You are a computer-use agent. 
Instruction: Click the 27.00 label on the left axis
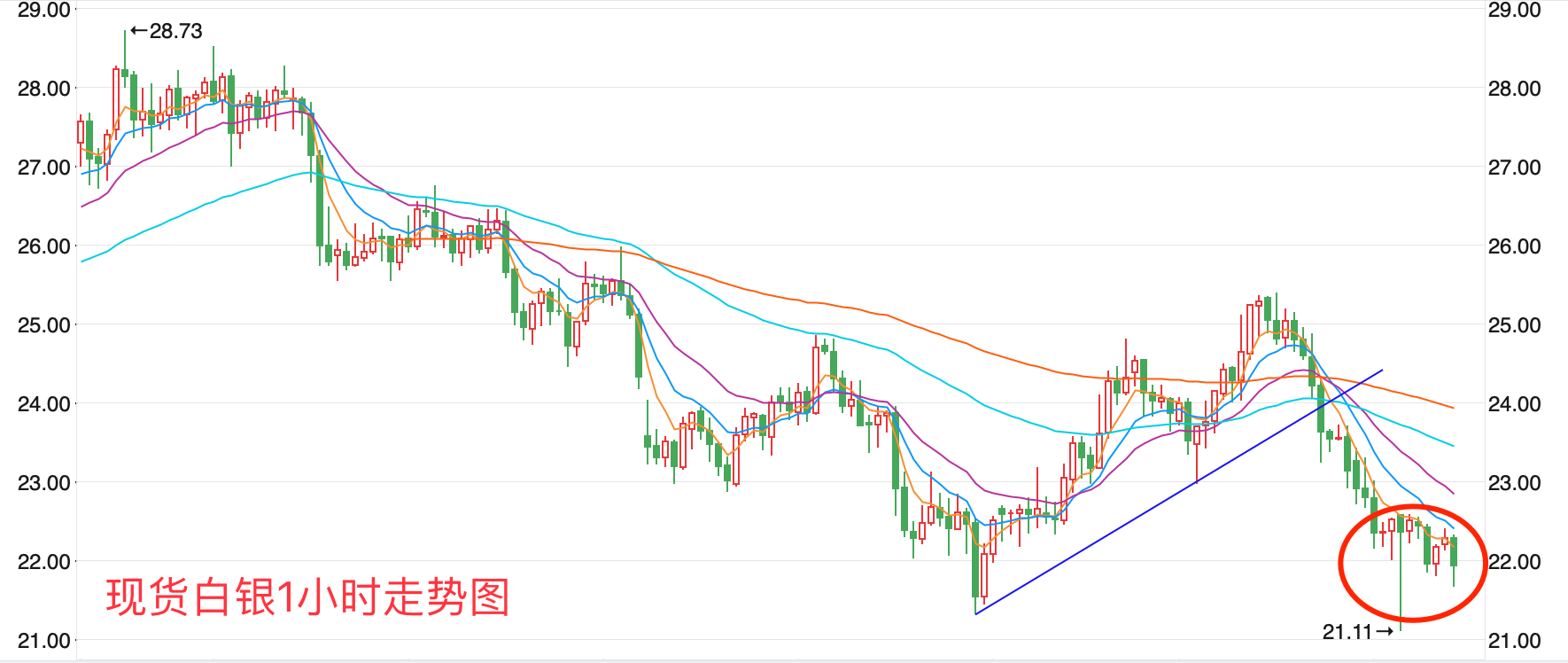point(43,168)
